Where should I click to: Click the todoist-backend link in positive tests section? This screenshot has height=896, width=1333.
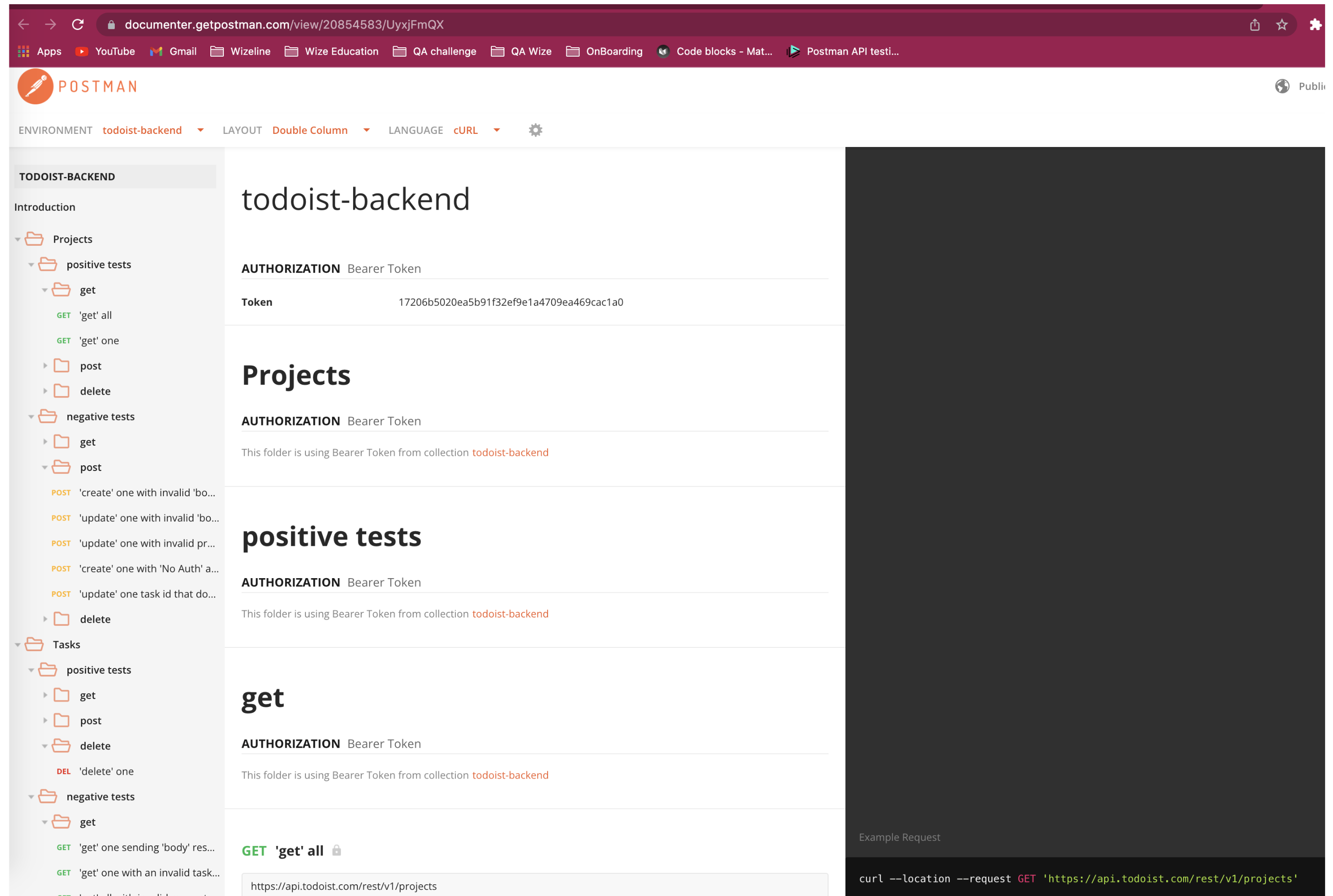tap(511, 613)
